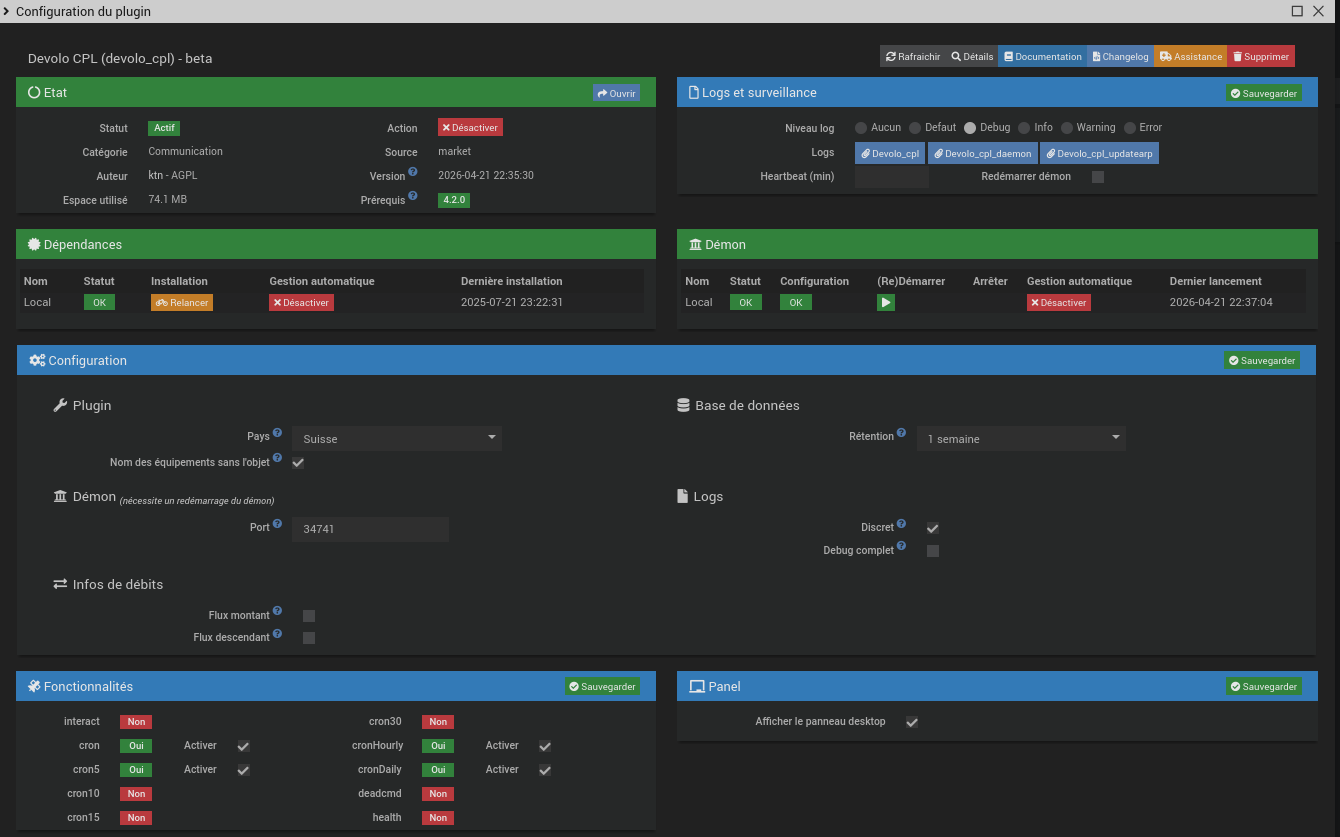Start the Local daemon with the green play icon

click(x=885, y=302)
